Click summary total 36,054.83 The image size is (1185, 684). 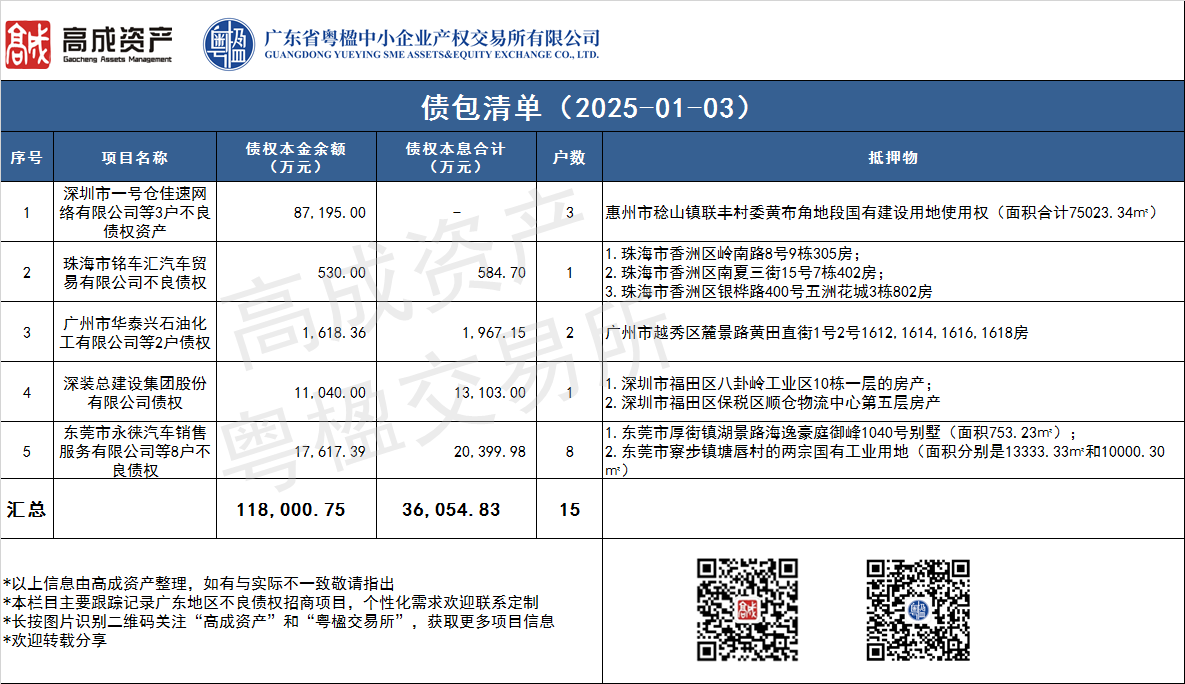pyautogui.click(x=451, y=510)
